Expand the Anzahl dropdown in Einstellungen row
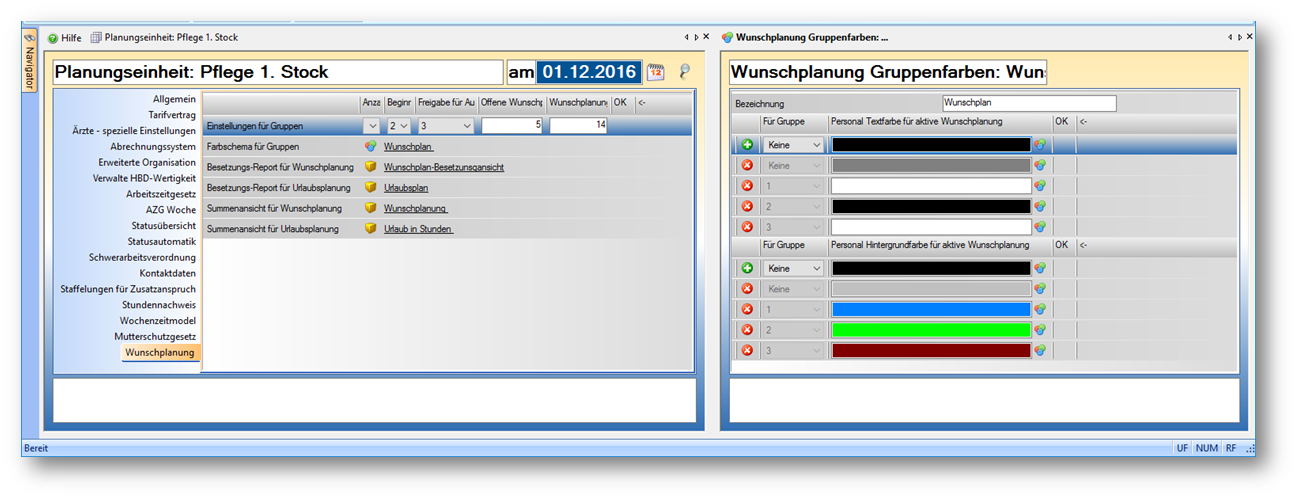This screenshot has width=1298, height=499. 372,126
